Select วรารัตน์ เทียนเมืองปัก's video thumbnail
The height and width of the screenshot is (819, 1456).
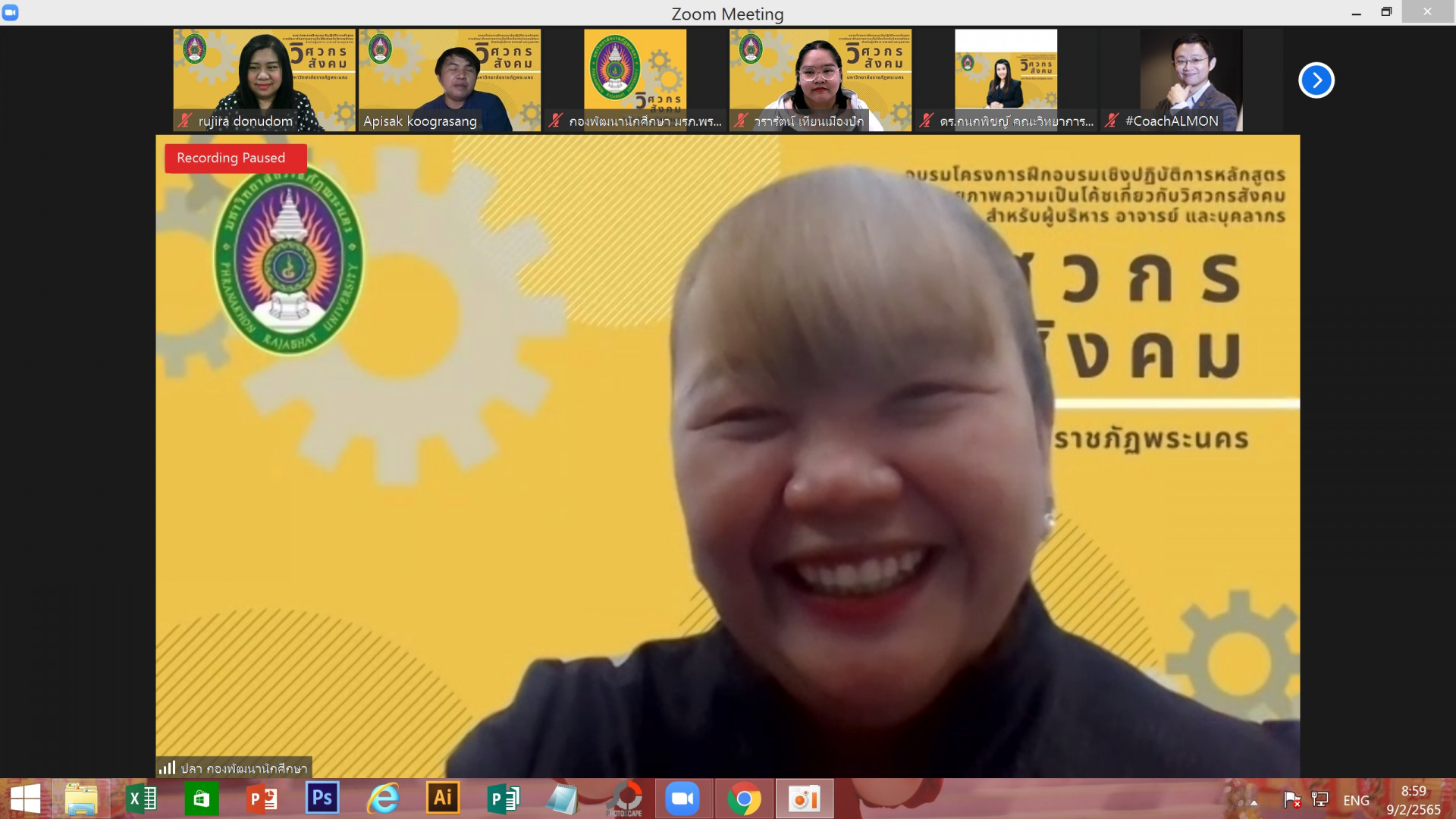[x=821, y=80]
